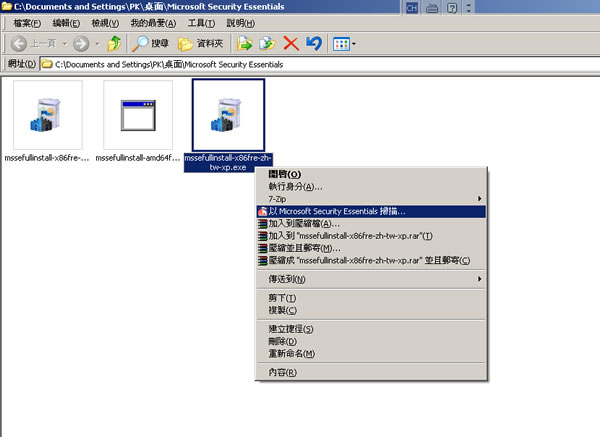Open the 編輯(E) menu

(66, 23)
